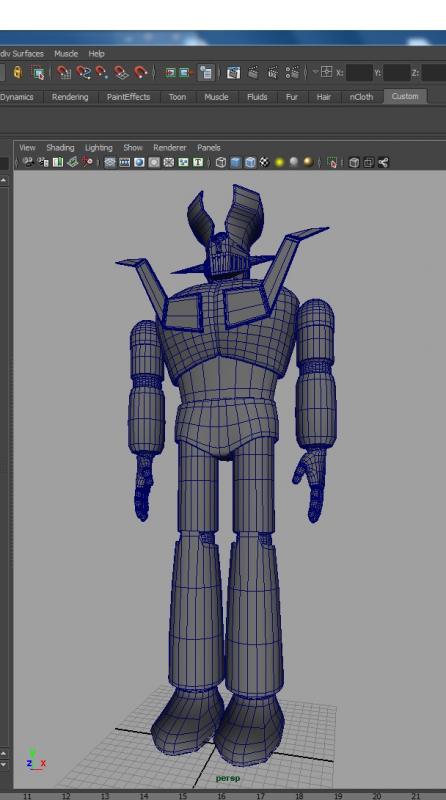Toggle resolution gate display
The height and width of the screenshot is (800, 446).
139,162
